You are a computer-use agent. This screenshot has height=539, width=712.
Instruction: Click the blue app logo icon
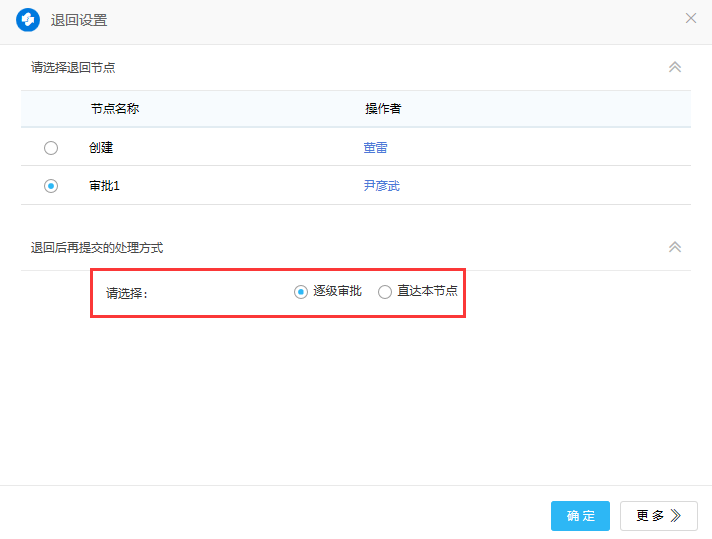28,19
